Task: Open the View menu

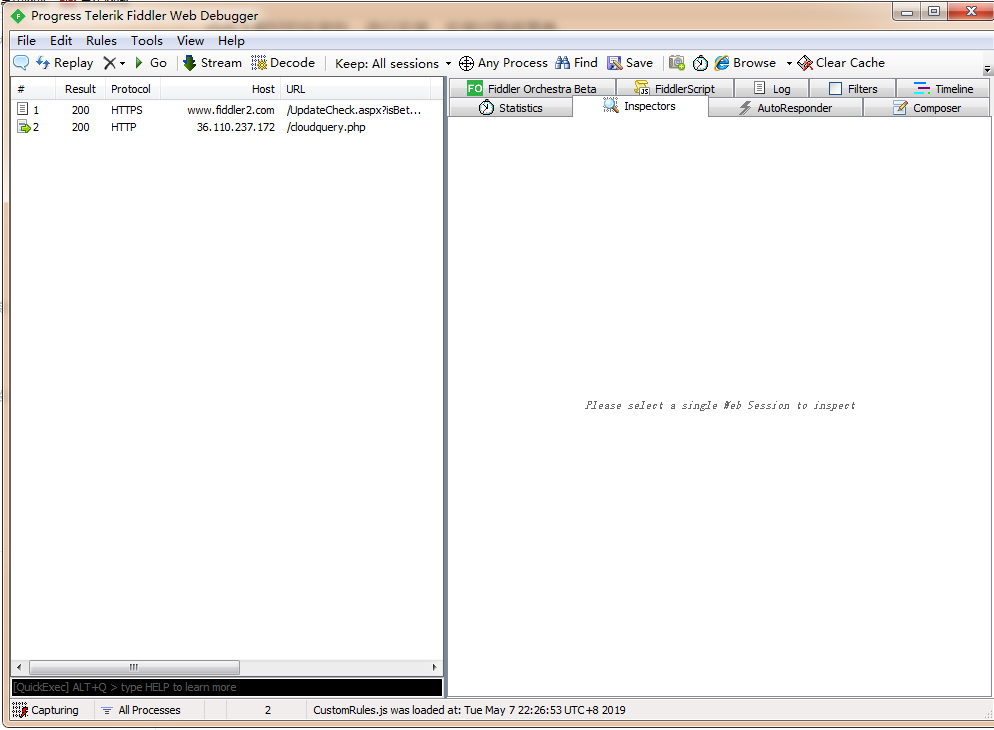Action: tap(190, 41)
